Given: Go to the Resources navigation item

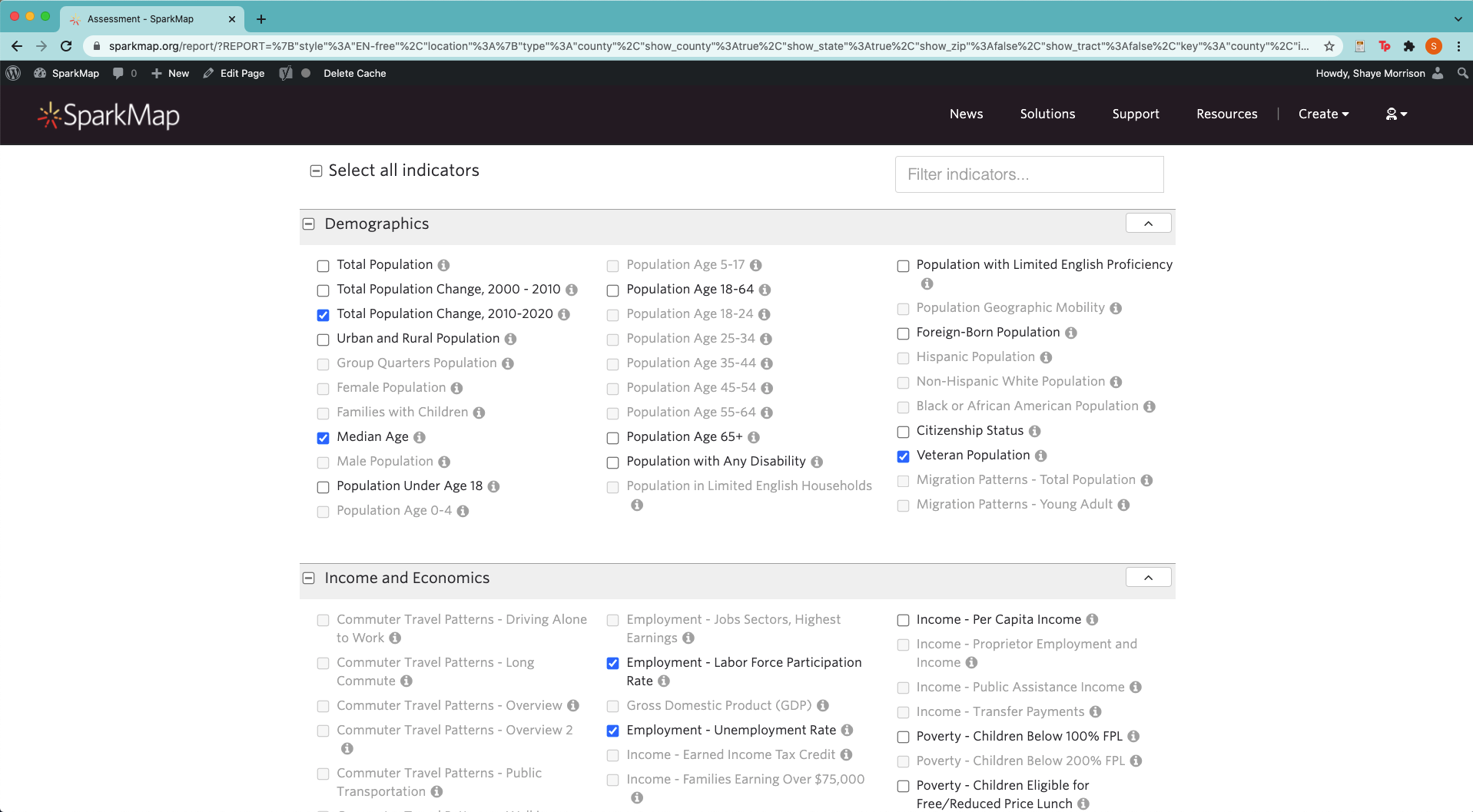Looking at the screenshot, I should click(1226, 114).
